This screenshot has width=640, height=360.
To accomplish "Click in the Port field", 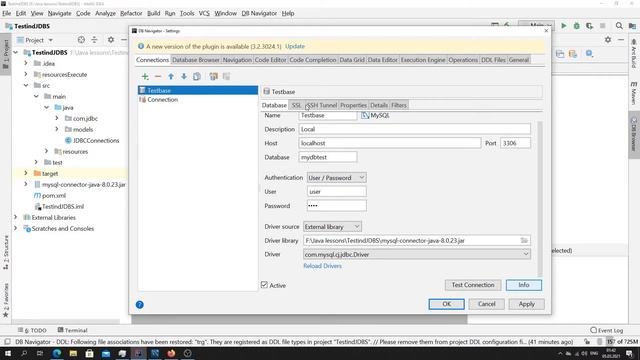I will click(516, 143).
